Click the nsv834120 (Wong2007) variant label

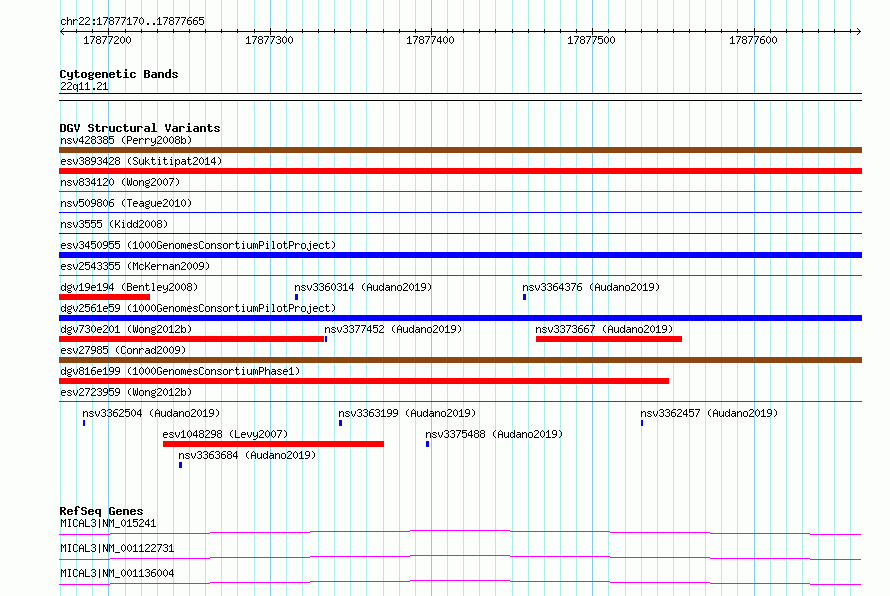point(120,182)
